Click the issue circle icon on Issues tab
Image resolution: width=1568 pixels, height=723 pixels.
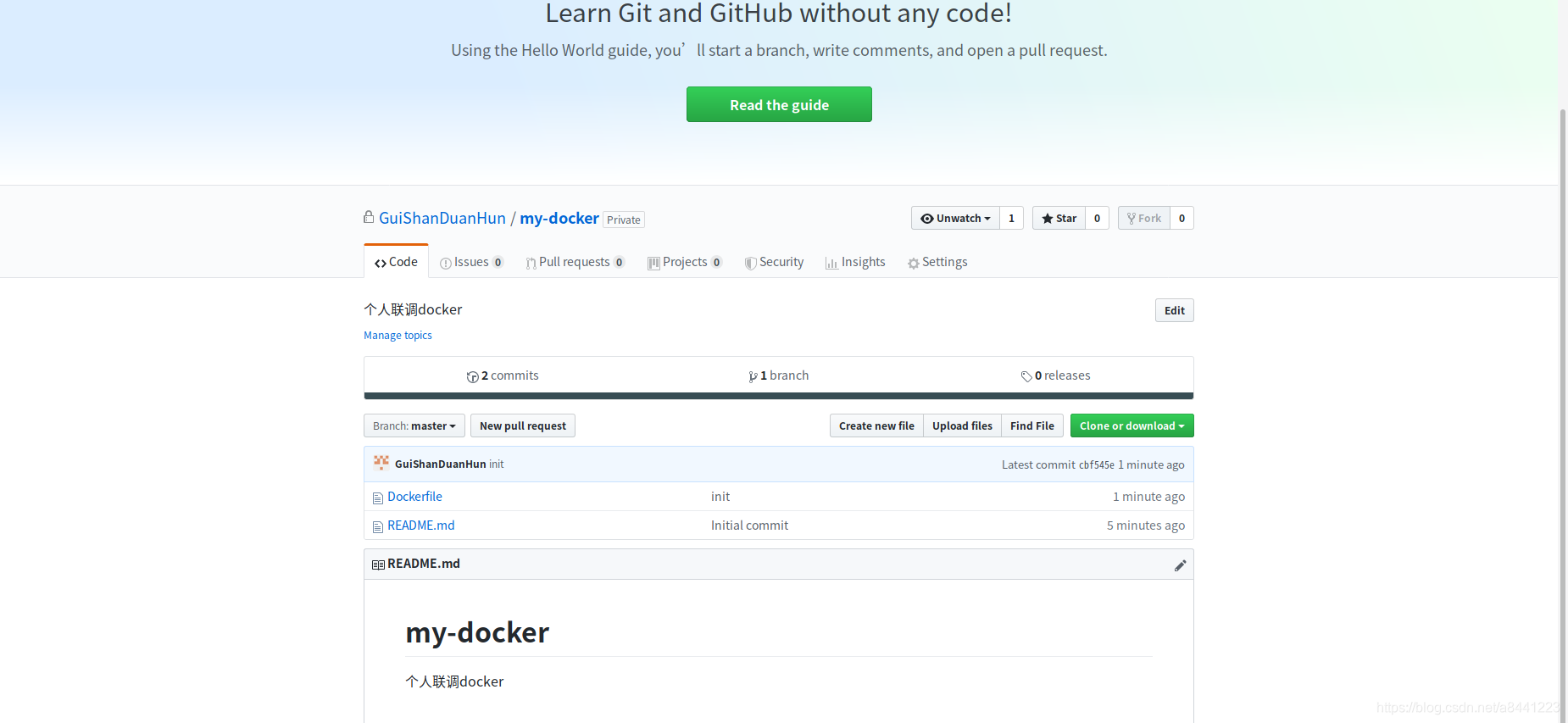[446, 264]
